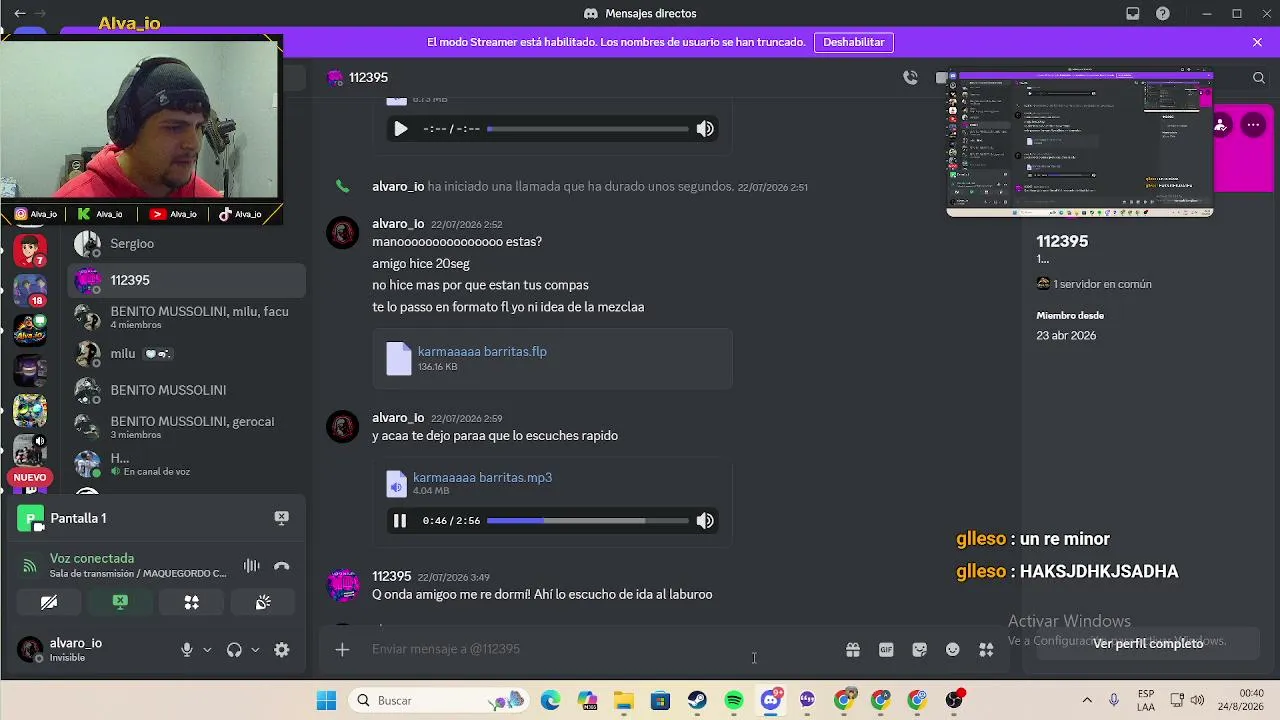Viewport: 1280px width, 720px height.
Task: Open the GIF picker
Action: point(886,650)
